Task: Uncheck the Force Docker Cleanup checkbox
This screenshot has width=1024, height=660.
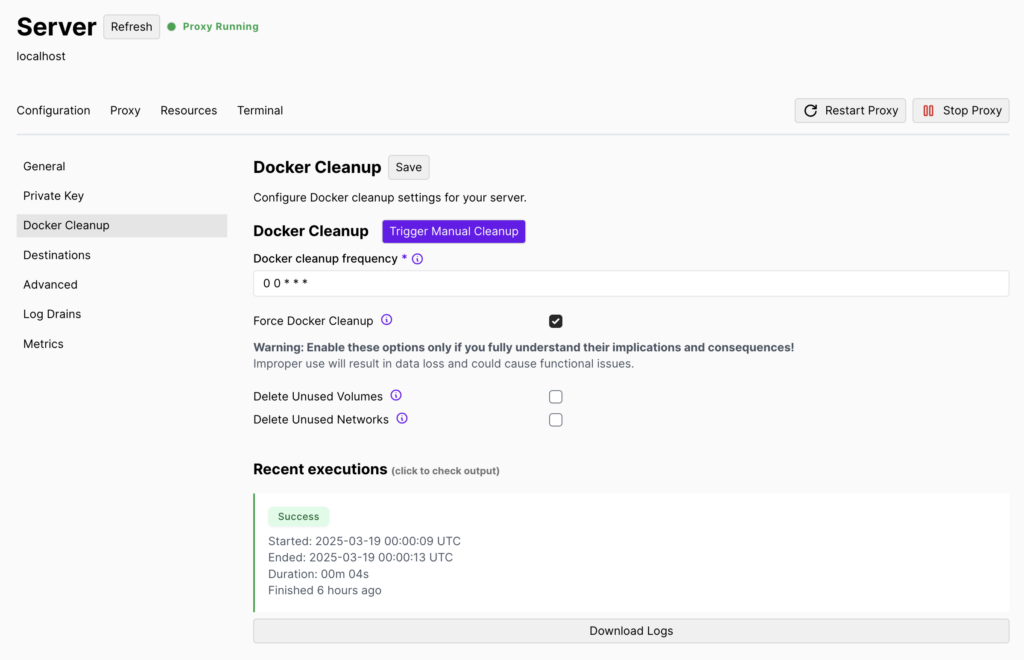Action: [555, 321]
